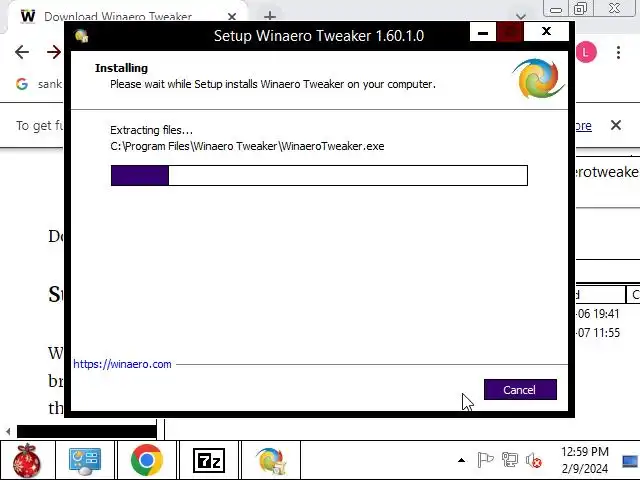The image size is (640, 480).
Task: Cancel the Winaero Tweaker installation
Action: (520, 389)
